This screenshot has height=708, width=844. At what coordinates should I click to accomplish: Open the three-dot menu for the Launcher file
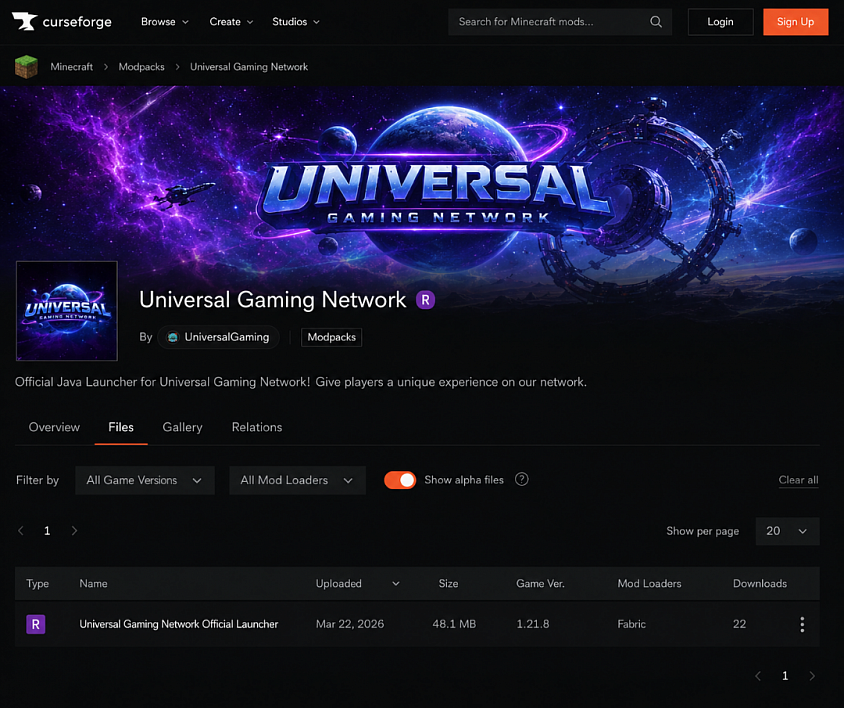click(x=802, y=624)
